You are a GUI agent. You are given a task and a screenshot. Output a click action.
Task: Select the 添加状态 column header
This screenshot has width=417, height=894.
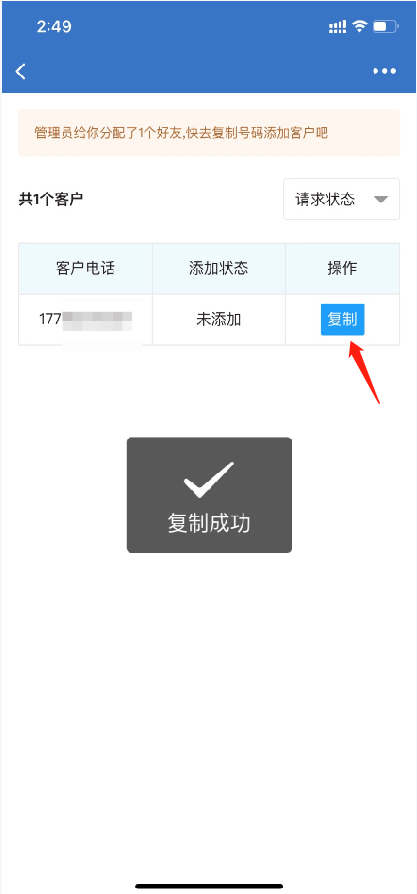[x=218, y=269]
